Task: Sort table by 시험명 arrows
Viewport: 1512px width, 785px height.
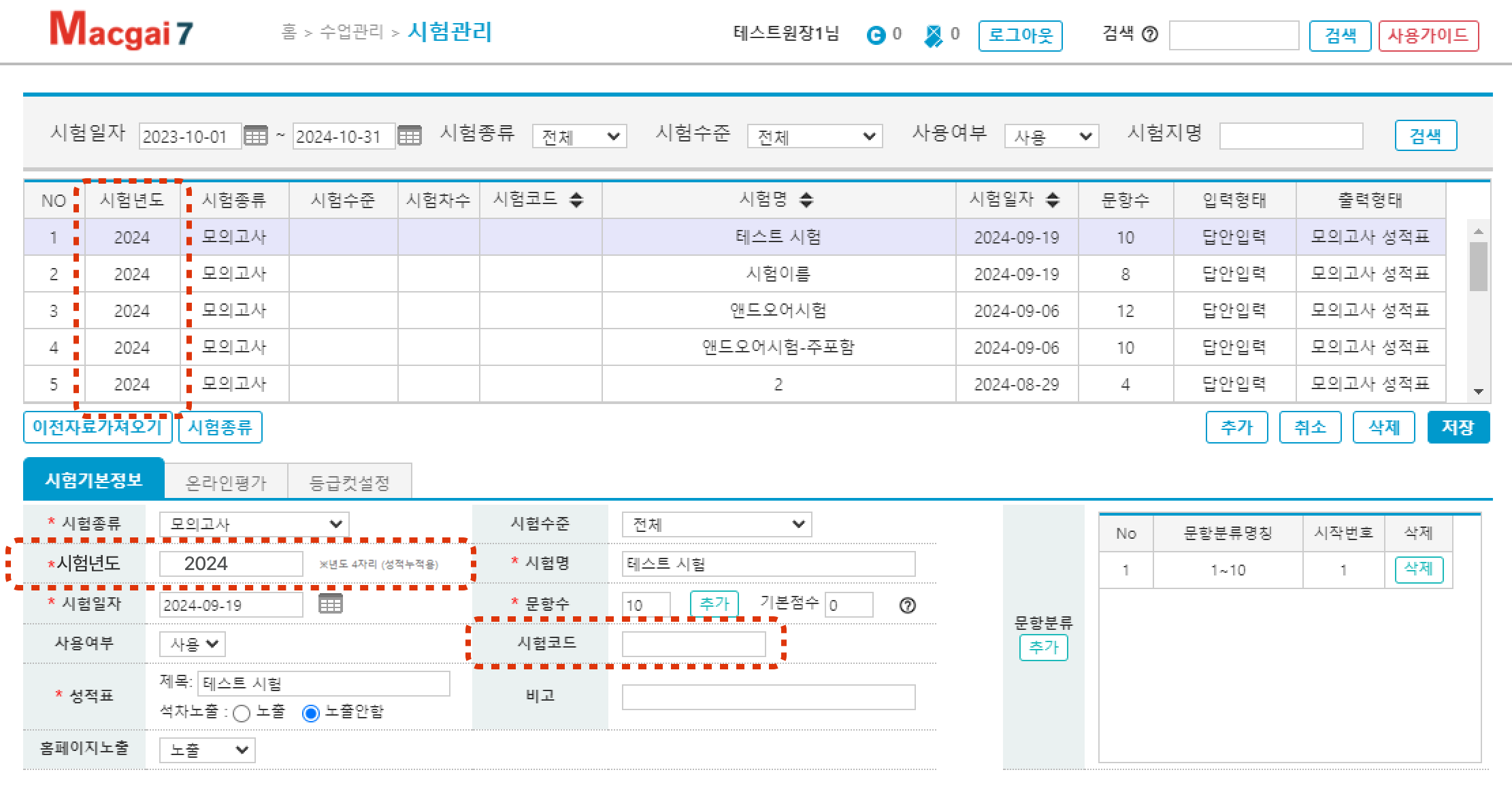Action: coord(806,200)
